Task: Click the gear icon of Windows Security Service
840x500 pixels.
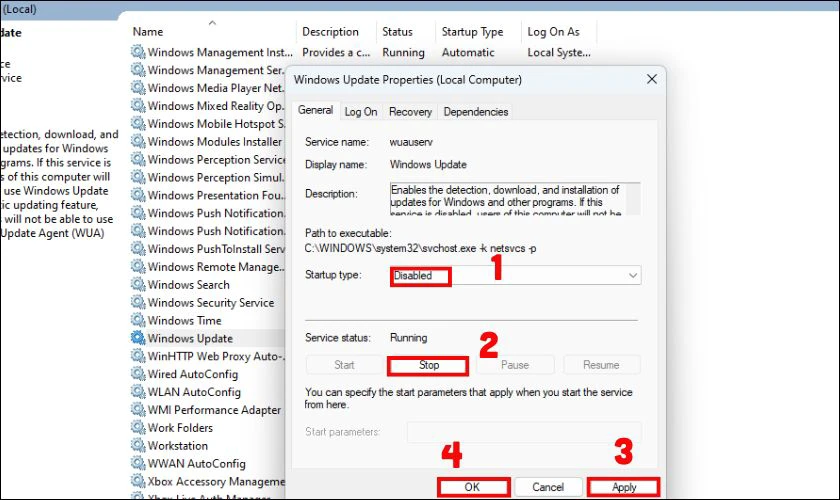Action: (x=138, y=302)
